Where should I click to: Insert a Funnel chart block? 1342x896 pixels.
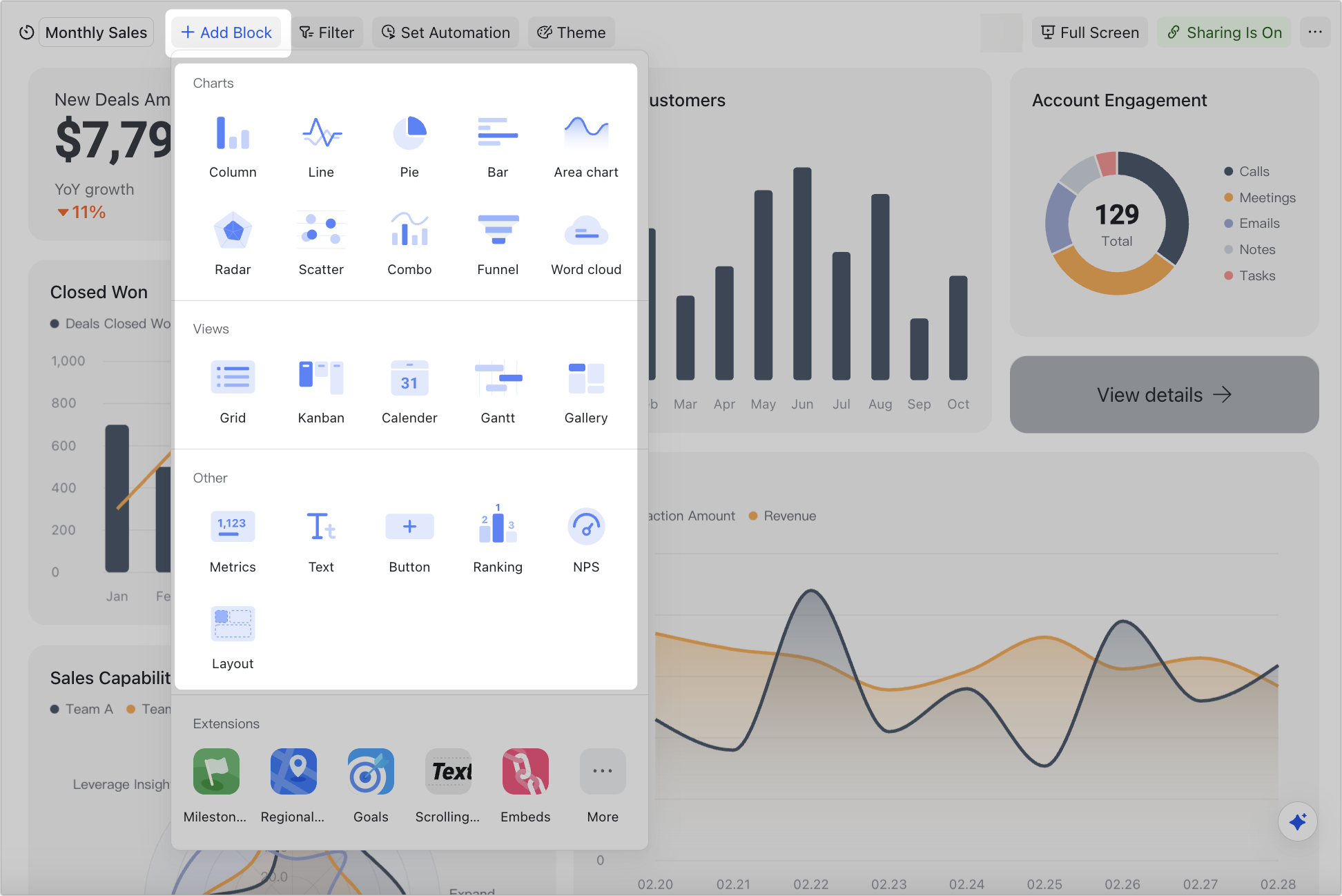498,244
